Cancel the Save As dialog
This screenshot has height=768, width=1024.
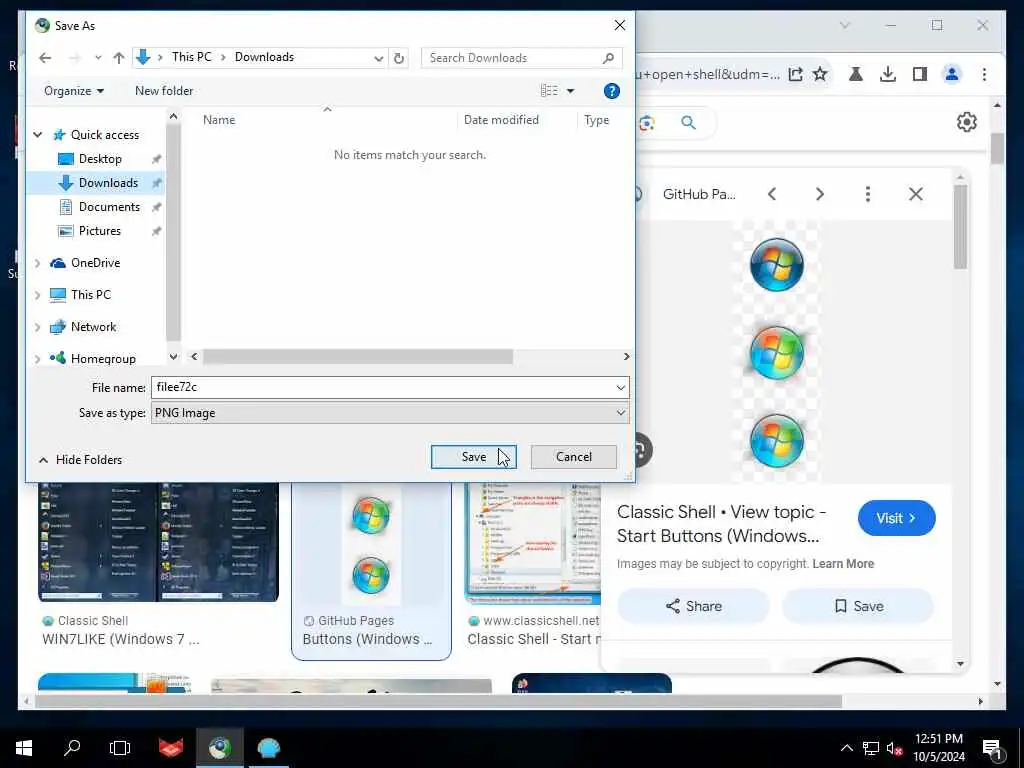coord(573,457)
